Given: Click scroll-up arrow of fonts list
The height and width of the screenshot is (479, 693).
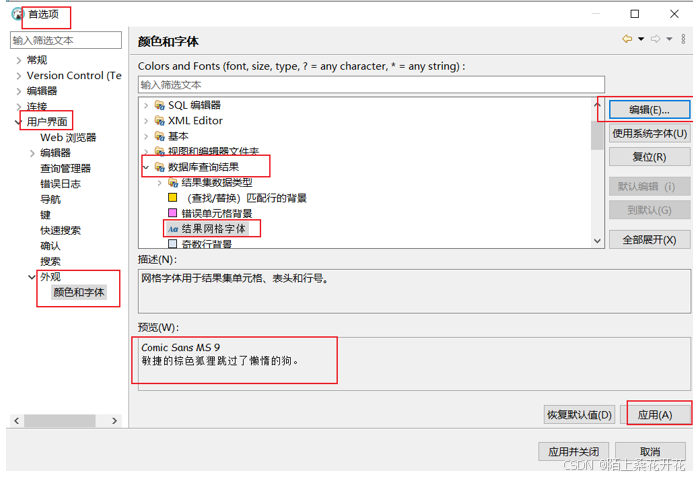Looking at the screenshot, I should (x=597, y=105).
